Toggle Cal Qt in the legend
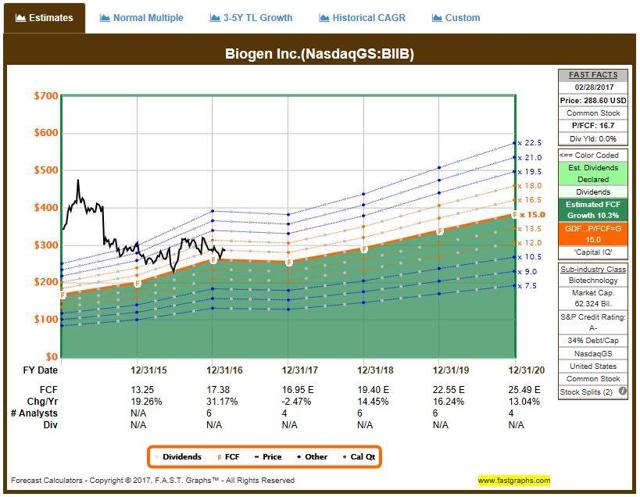 click(x=359, y=457)
